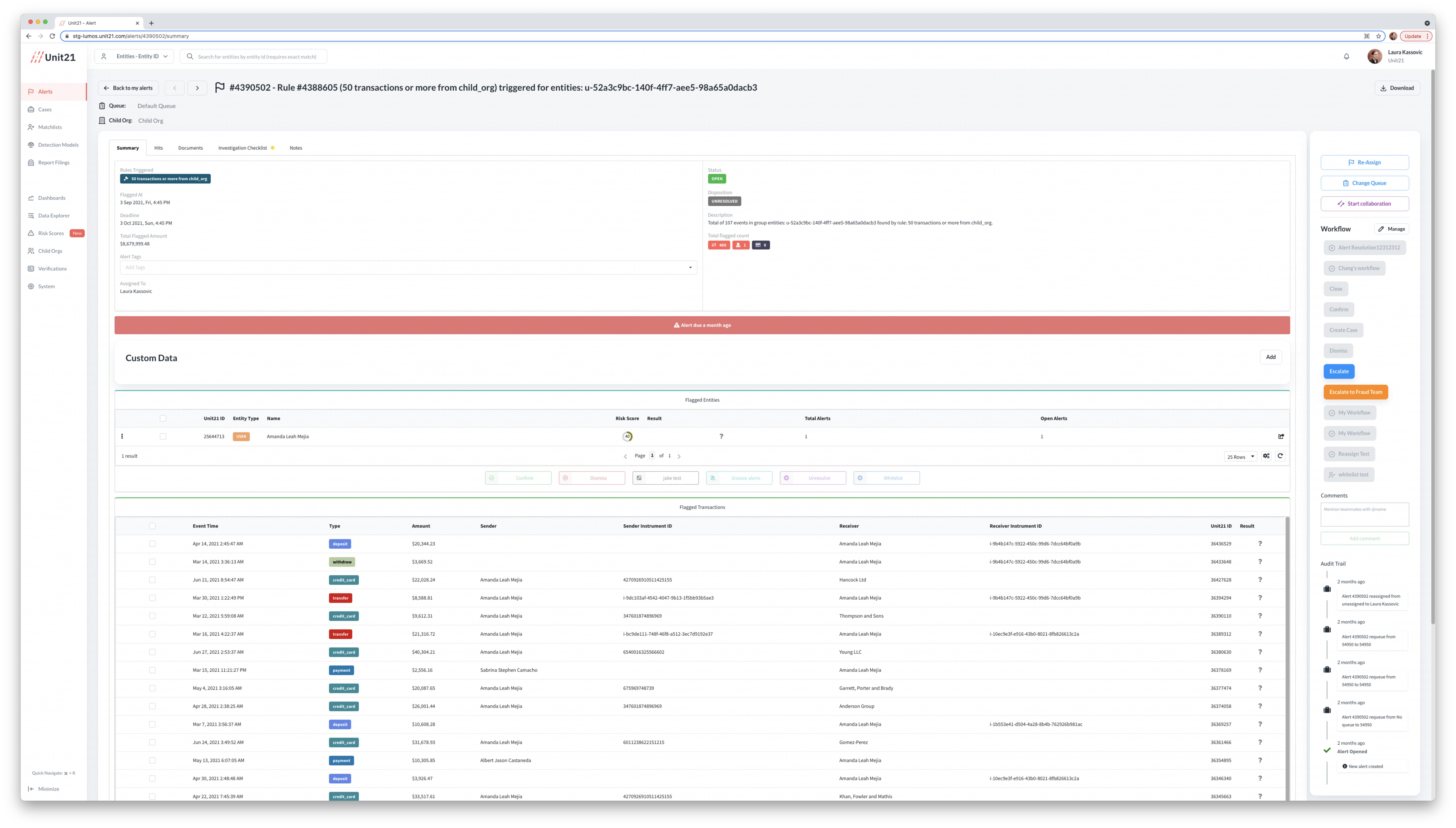The image size is (1456, 828).
Task: Go to the next alert with the right arrow
Action: (x=197, y=88)
